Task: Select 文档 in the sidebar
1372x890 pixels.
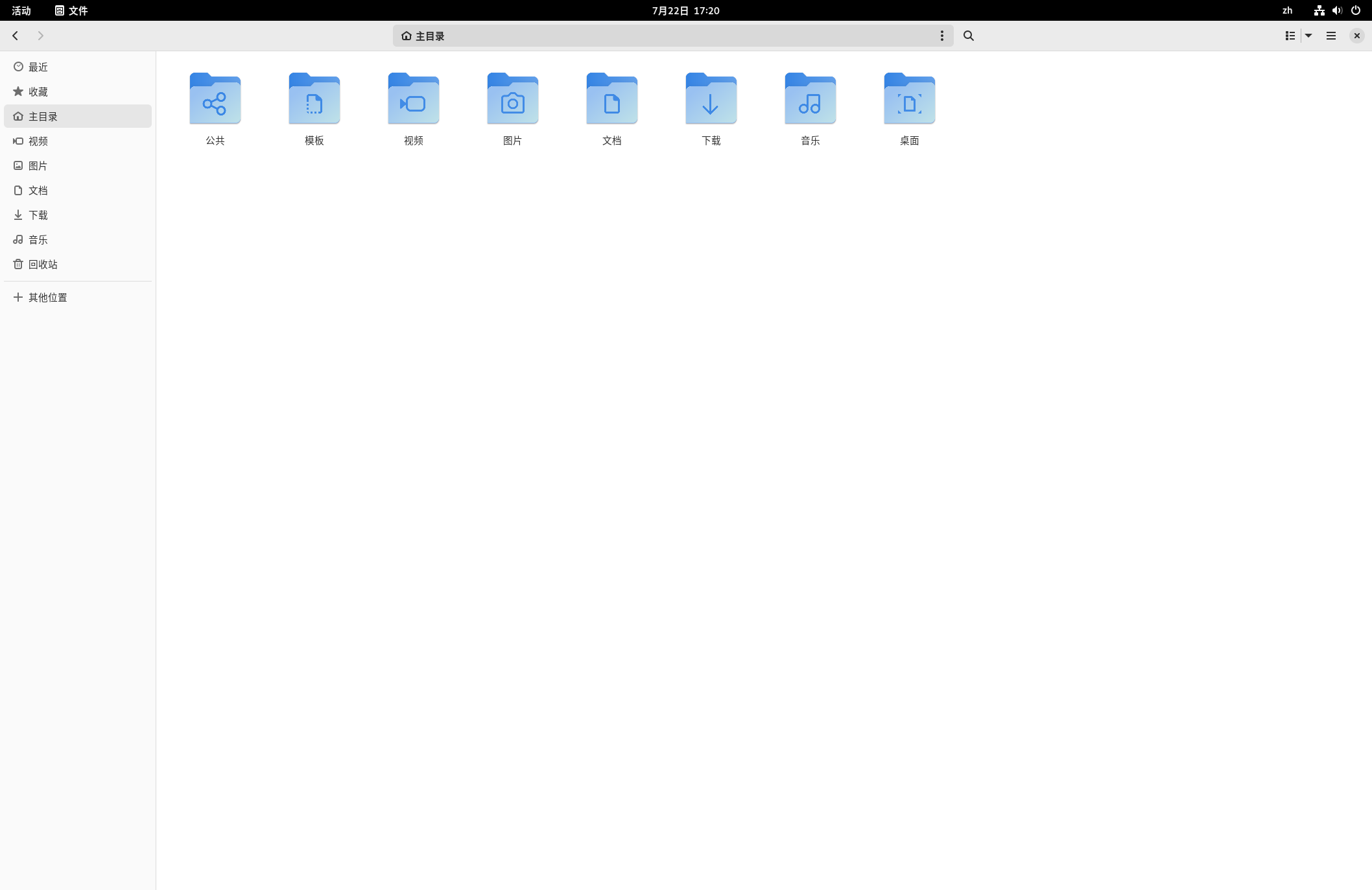Action: pyautogui.click(x=78, y=190)
